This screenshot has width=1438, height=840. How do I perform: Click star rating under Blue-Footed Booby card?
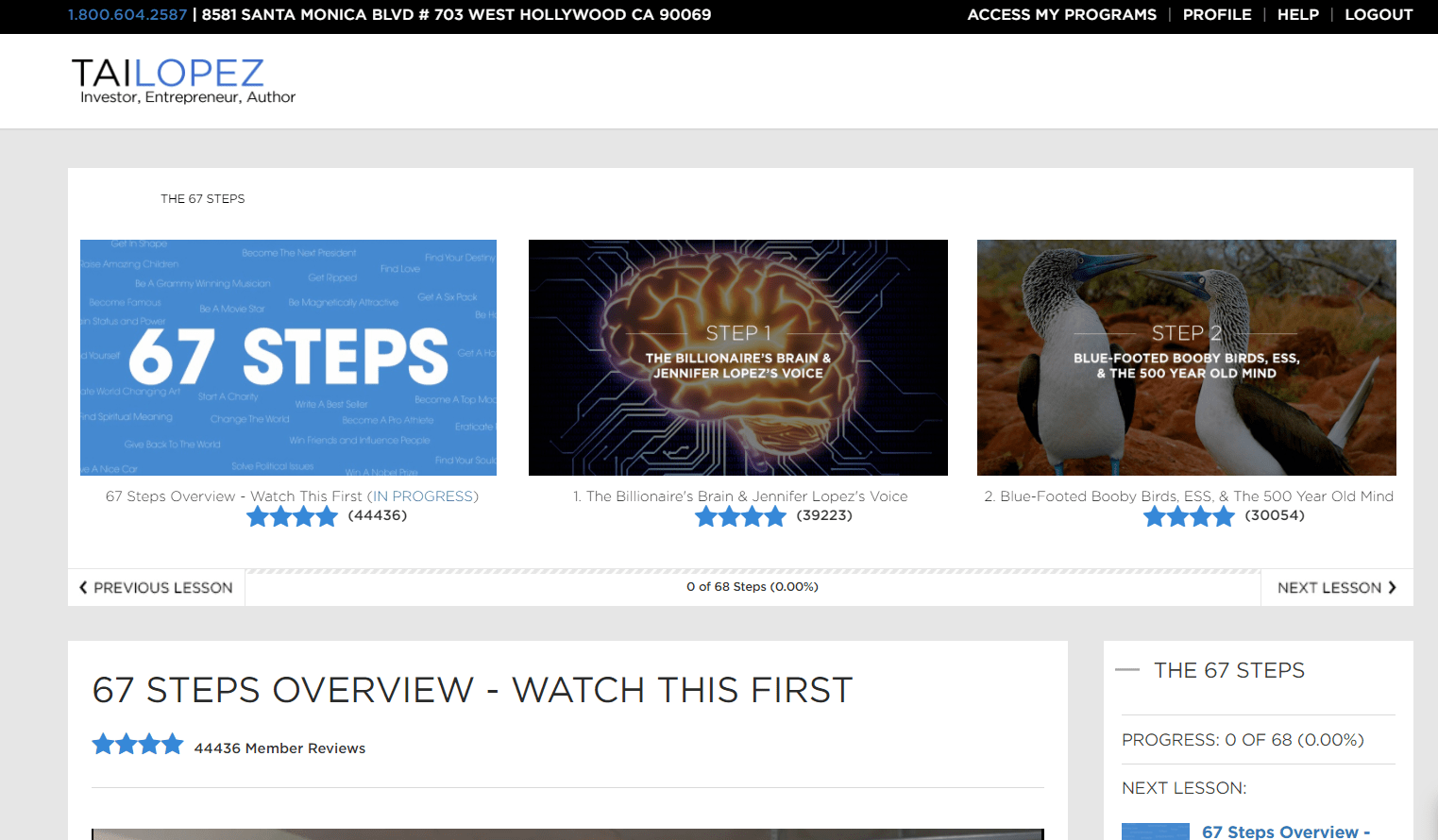1189,516
